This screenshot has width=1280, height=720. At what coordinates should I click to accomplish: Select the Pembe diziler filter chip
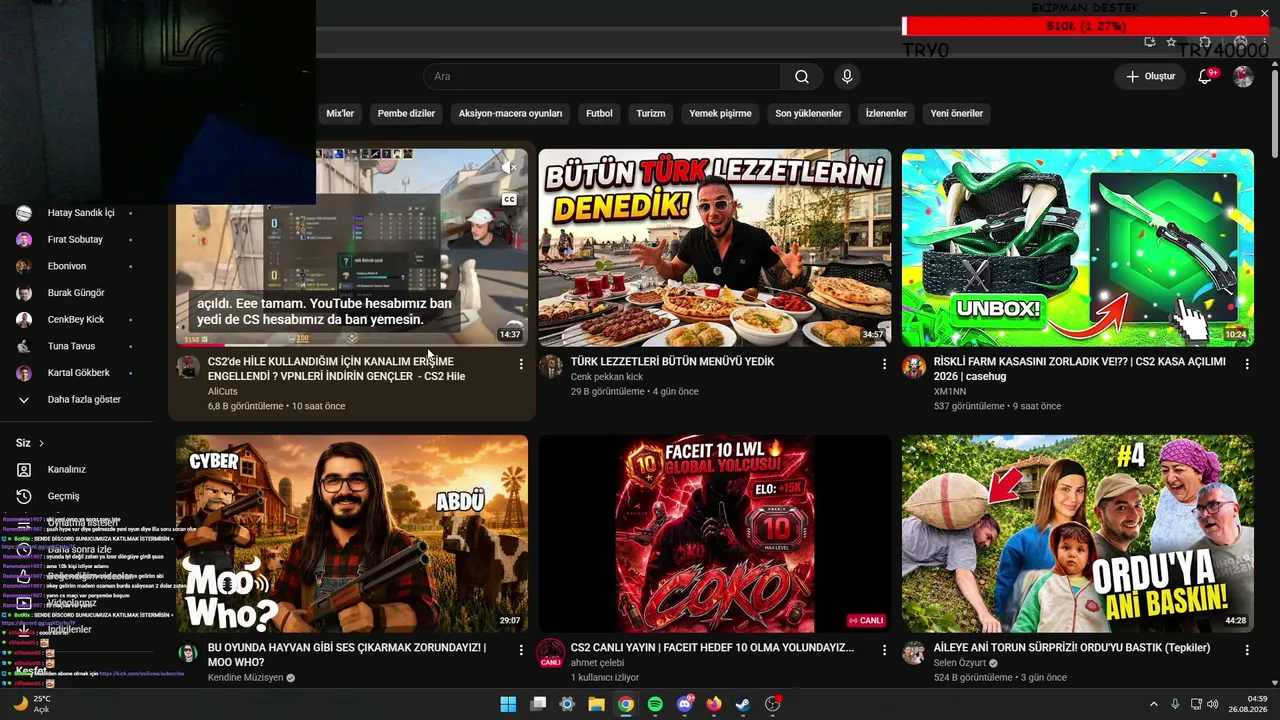406,114
